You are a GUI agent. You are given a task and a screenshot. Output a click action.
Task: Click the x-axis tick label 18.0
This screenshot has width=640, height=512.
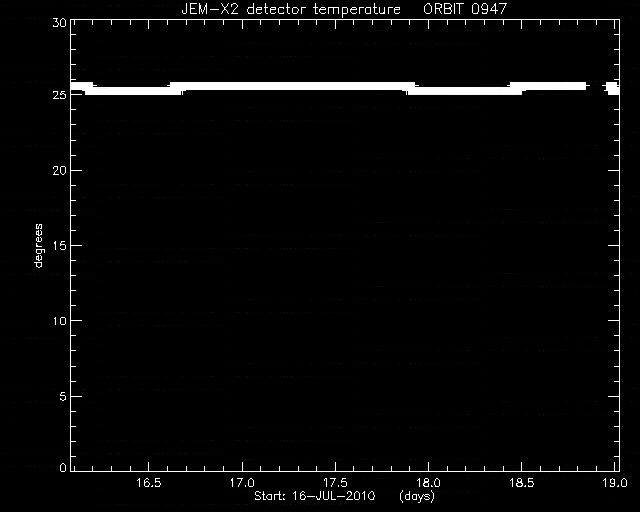coord(429,483)
